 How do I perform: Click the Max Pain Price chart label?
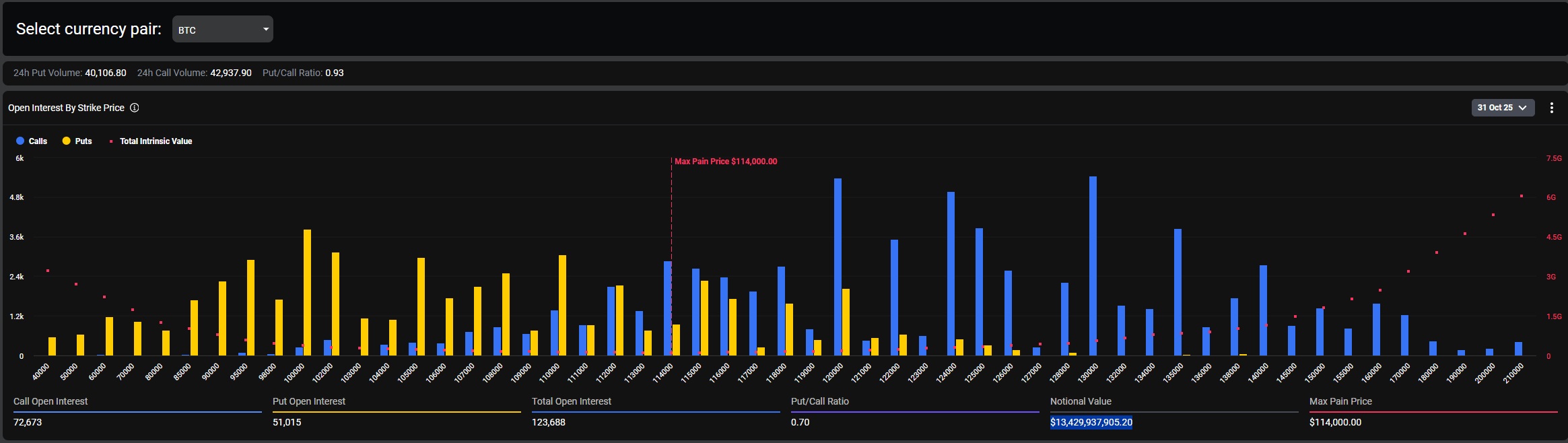[x=725, y=162]
